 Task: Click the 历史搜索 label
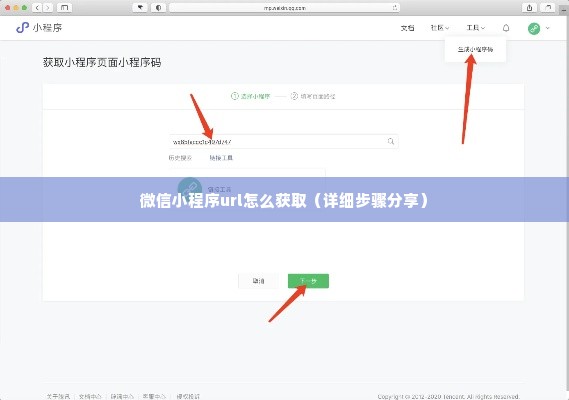(x=180, y=158)
